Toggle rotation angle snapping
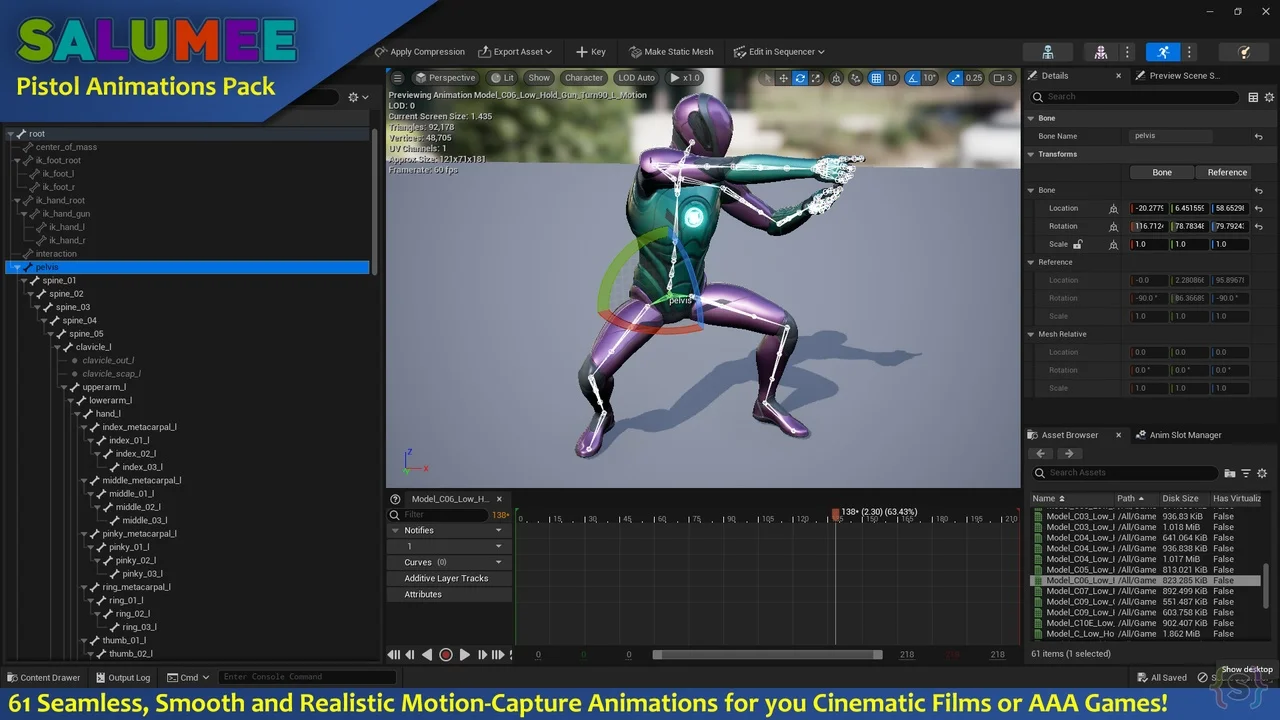The height and width of the screenshot is (720, 1280). pos(914,78)
